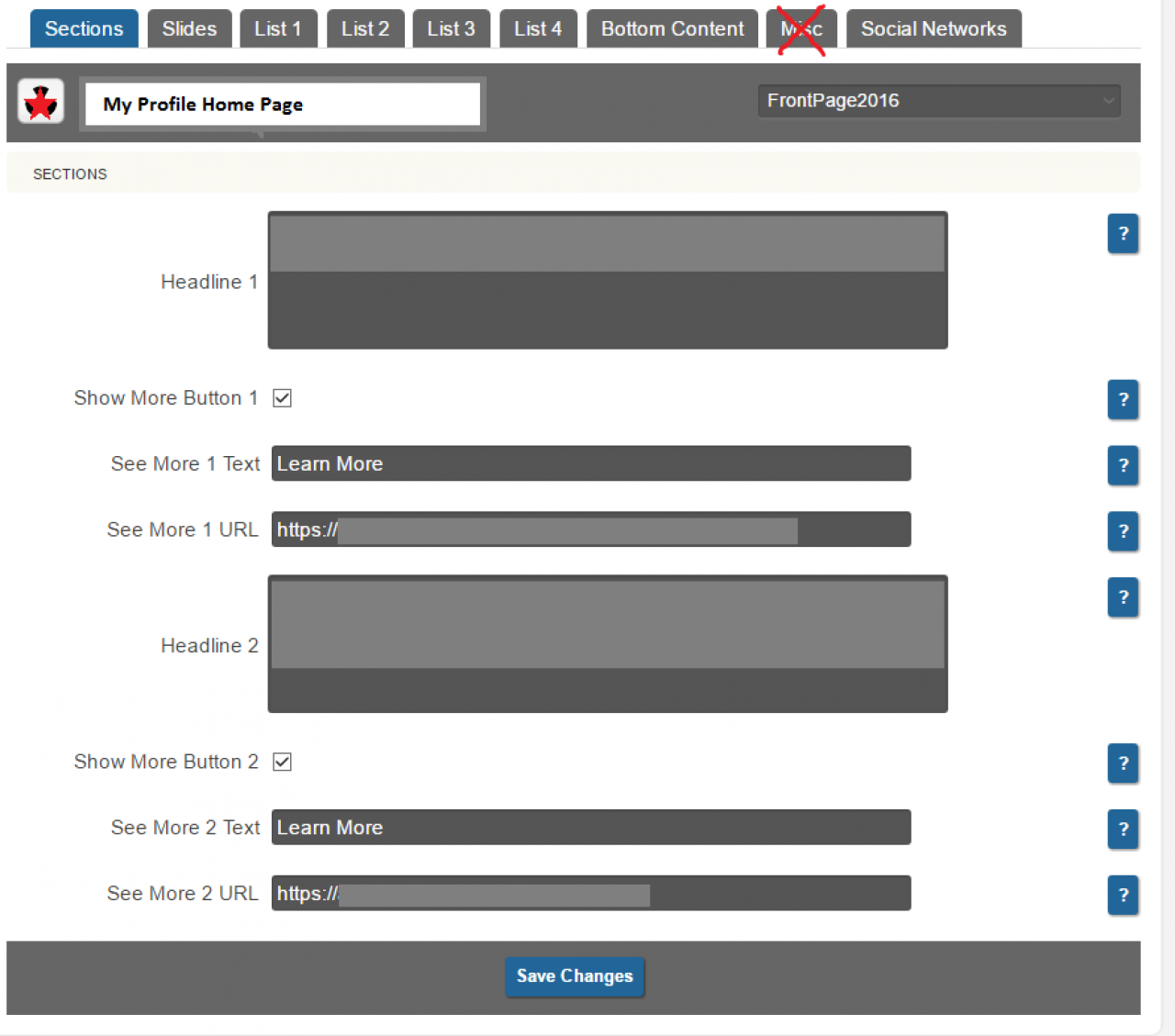1175x1036 pixels.
Task: Click the red star profile logo icon
Action: click(40, 102)
